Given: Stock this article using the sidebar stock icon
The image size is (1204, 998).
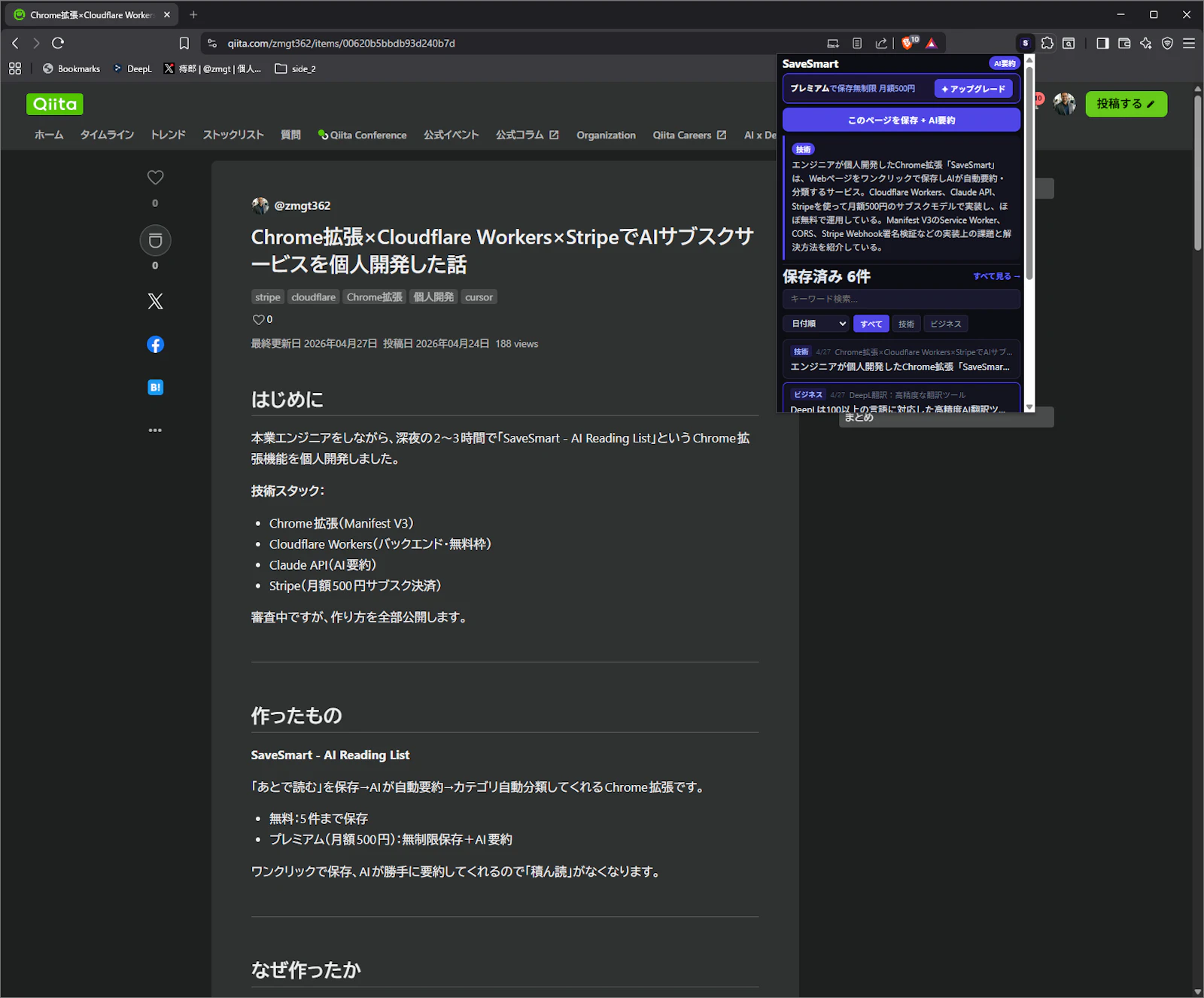Looking at the screenshot, I should tap(155, 241).
